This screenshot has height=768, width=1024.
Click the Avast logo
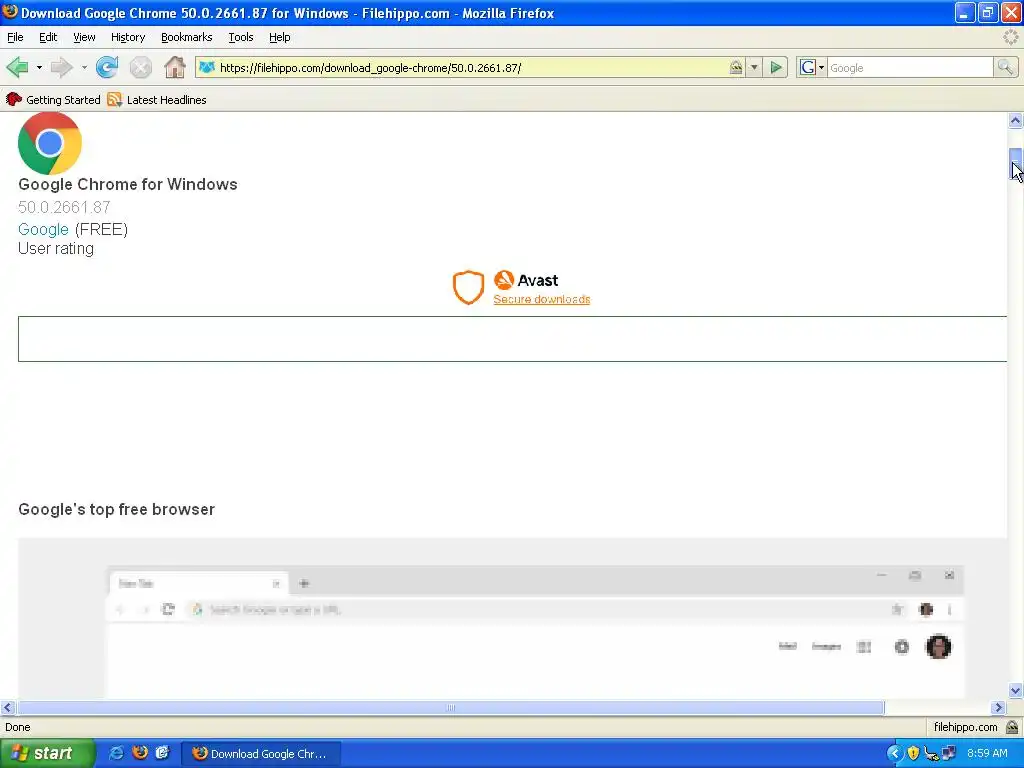[526, 280]
